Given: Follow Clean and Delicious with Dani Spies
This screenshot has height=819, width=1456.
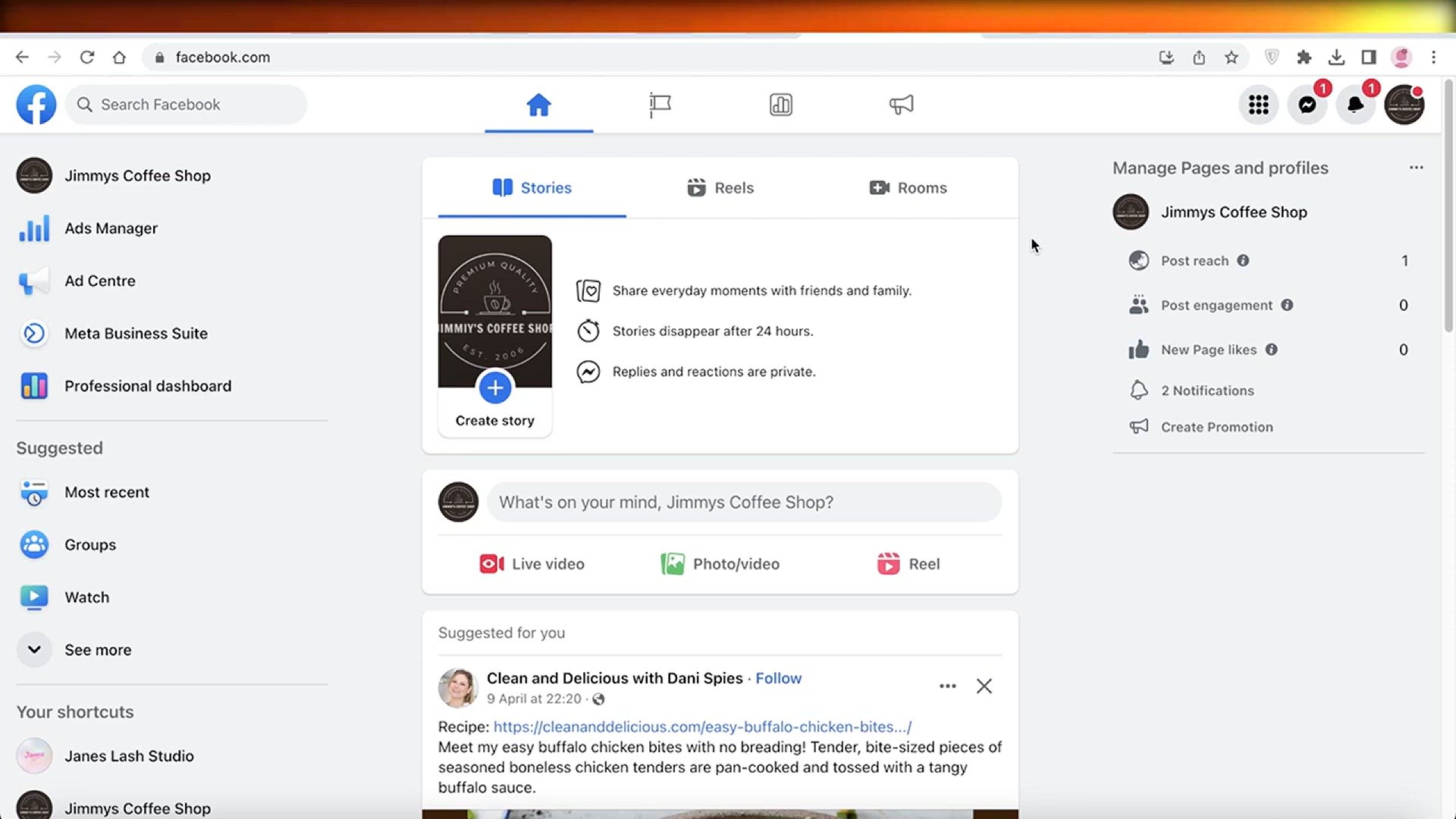Looking at the screenshot, I should [778, 679].
